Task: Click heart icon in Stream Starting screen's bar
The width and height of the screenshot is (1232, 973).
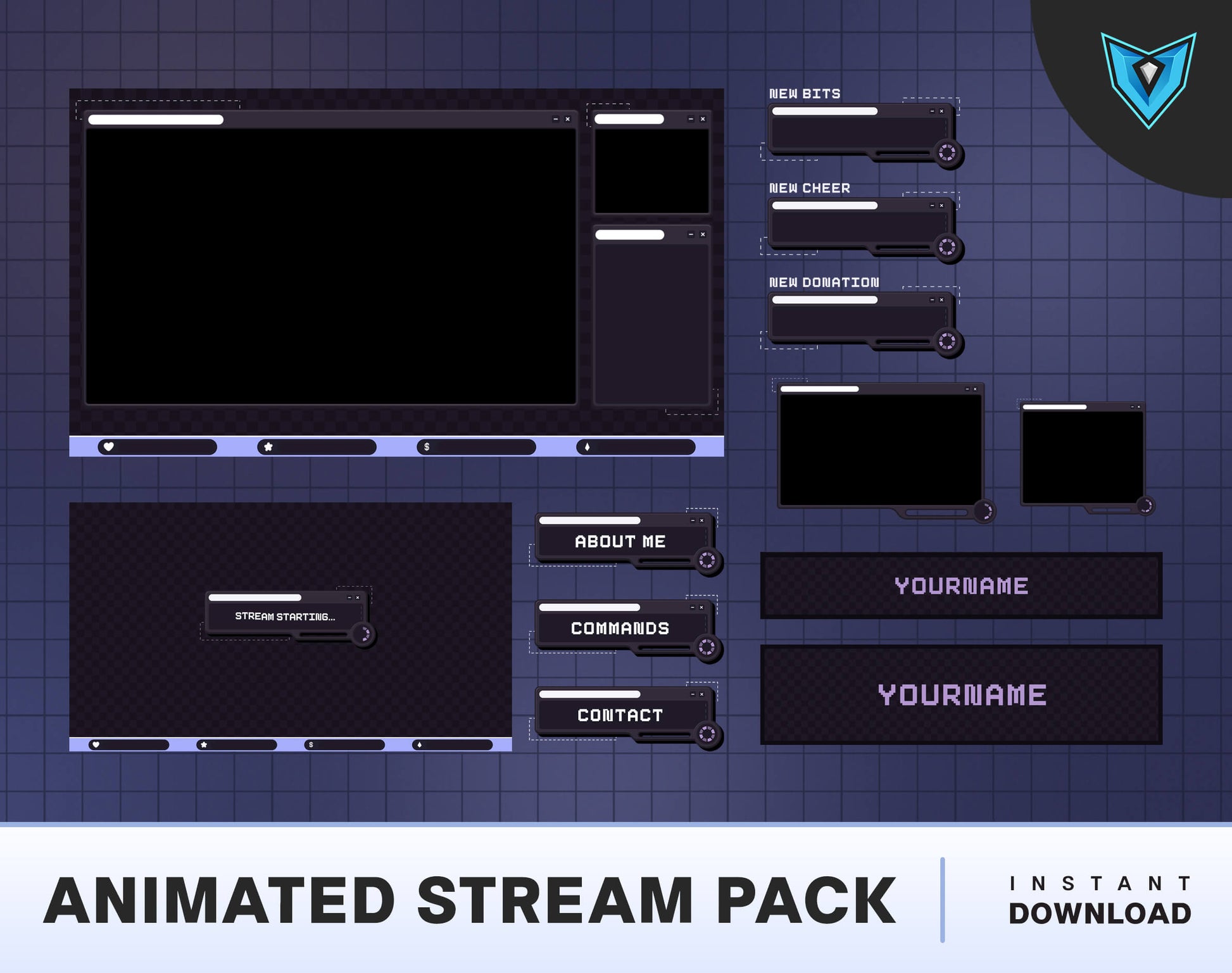Action: [x=96, y=744]
